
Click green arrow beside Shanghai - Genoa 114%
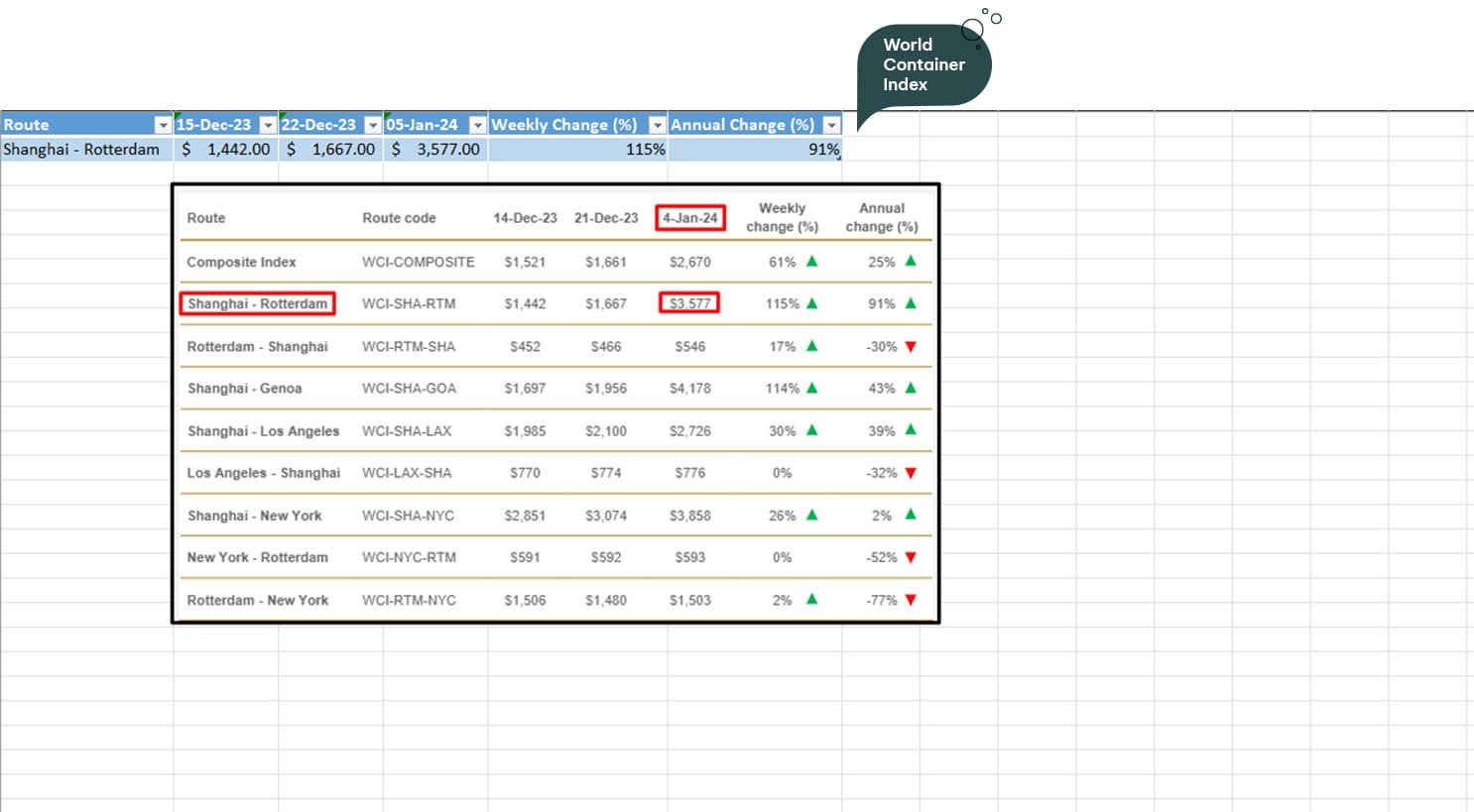click(811, 389)
